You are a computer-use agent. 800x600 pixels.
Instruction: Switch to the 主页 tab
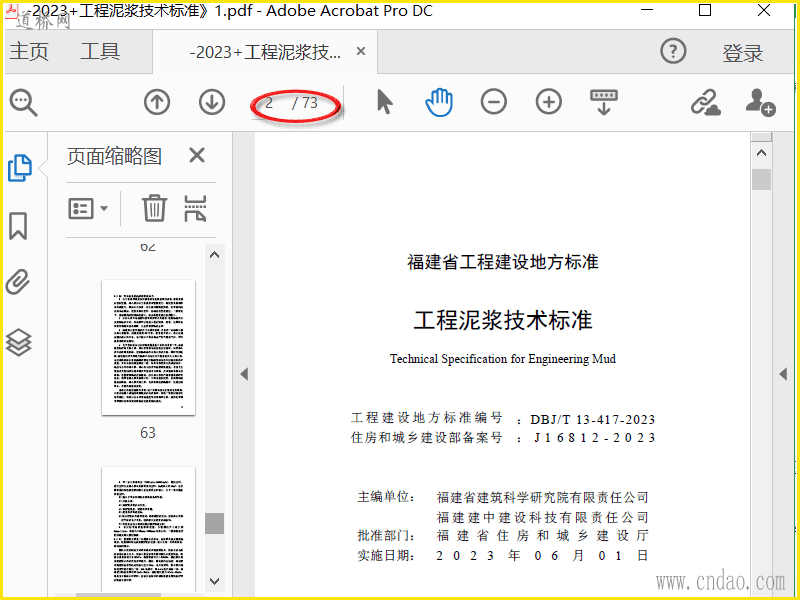29,52
